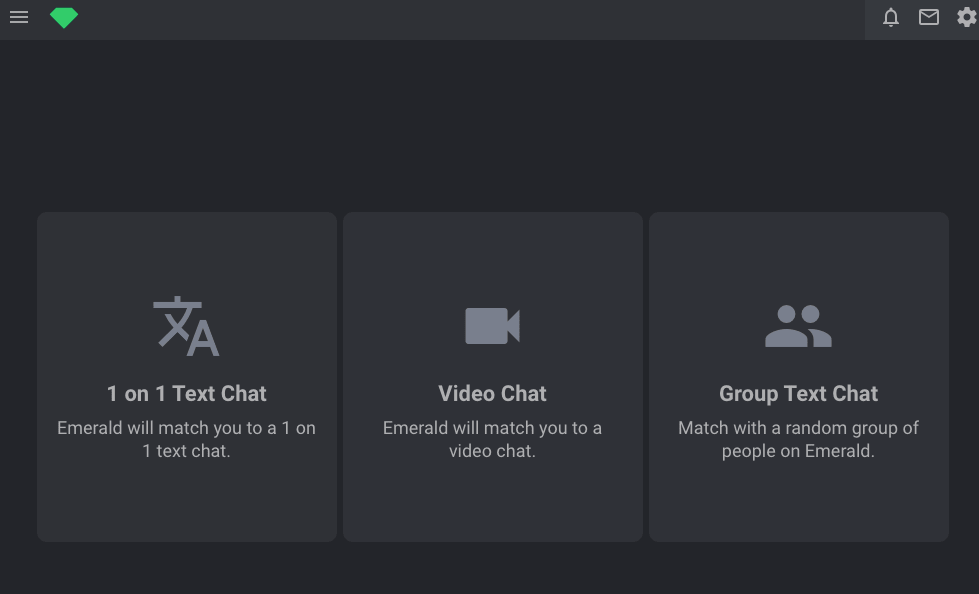
Task: Expand the sidebar with the menu icon
Action: [x=19, y=17]
